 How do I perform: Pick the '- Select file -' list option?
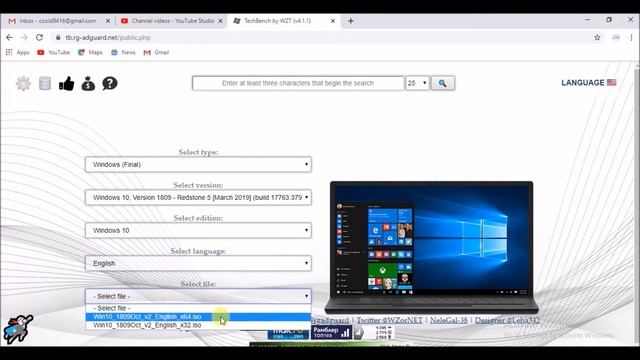(x=198, y=308)
